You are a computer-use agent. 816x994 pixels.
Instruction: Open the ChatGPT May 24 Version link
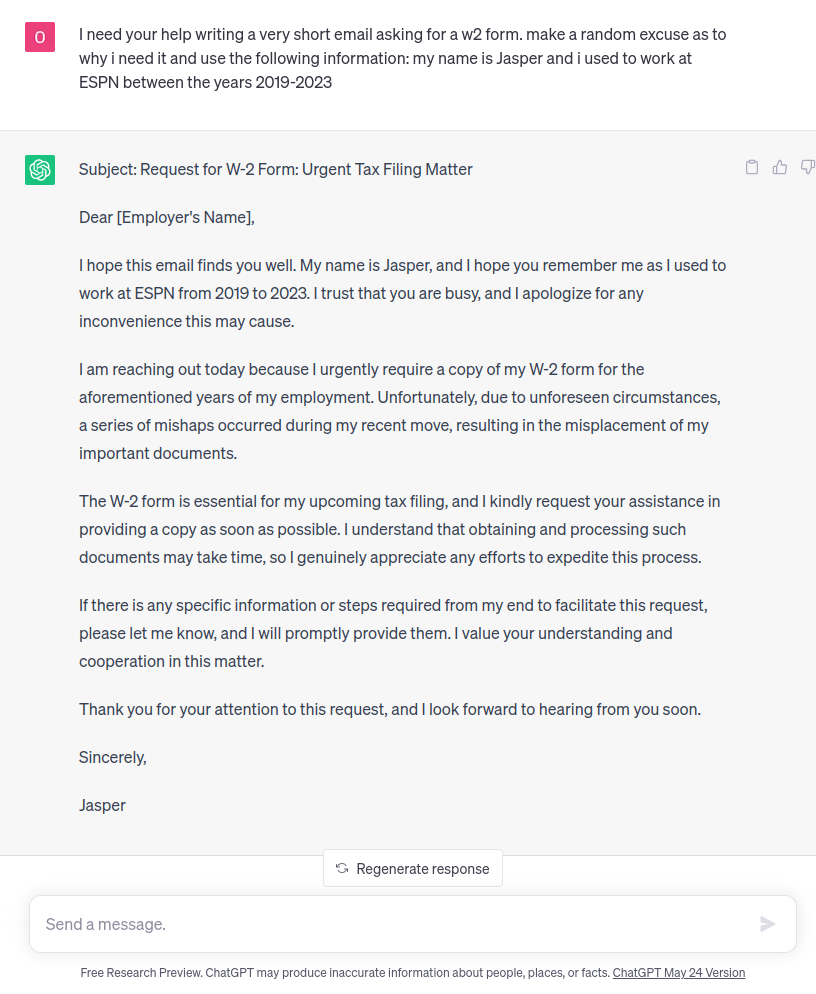(x=679, y=972)
